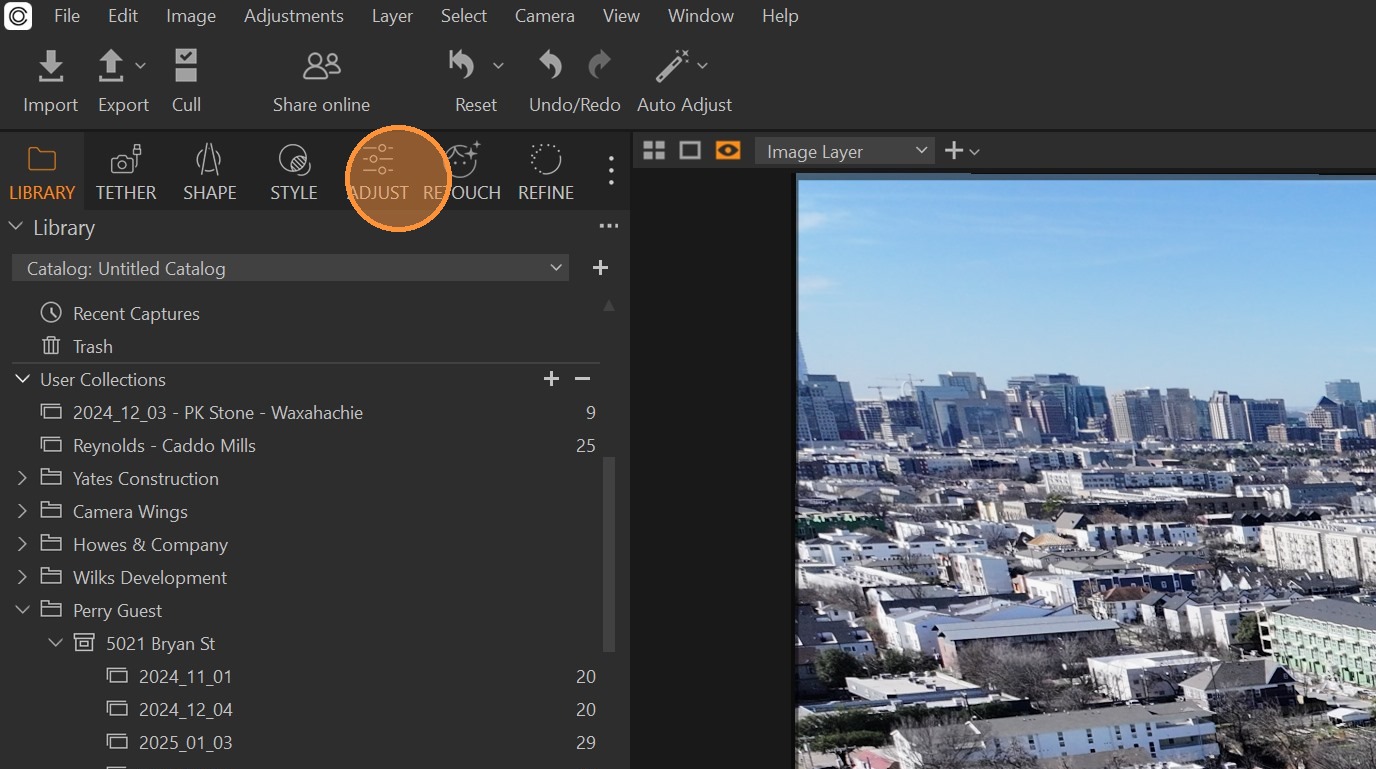Expand the Camera Wings folder
The height and width of the screenshot is (769, 1376).
pyautogui.click(x=22, y=511)
